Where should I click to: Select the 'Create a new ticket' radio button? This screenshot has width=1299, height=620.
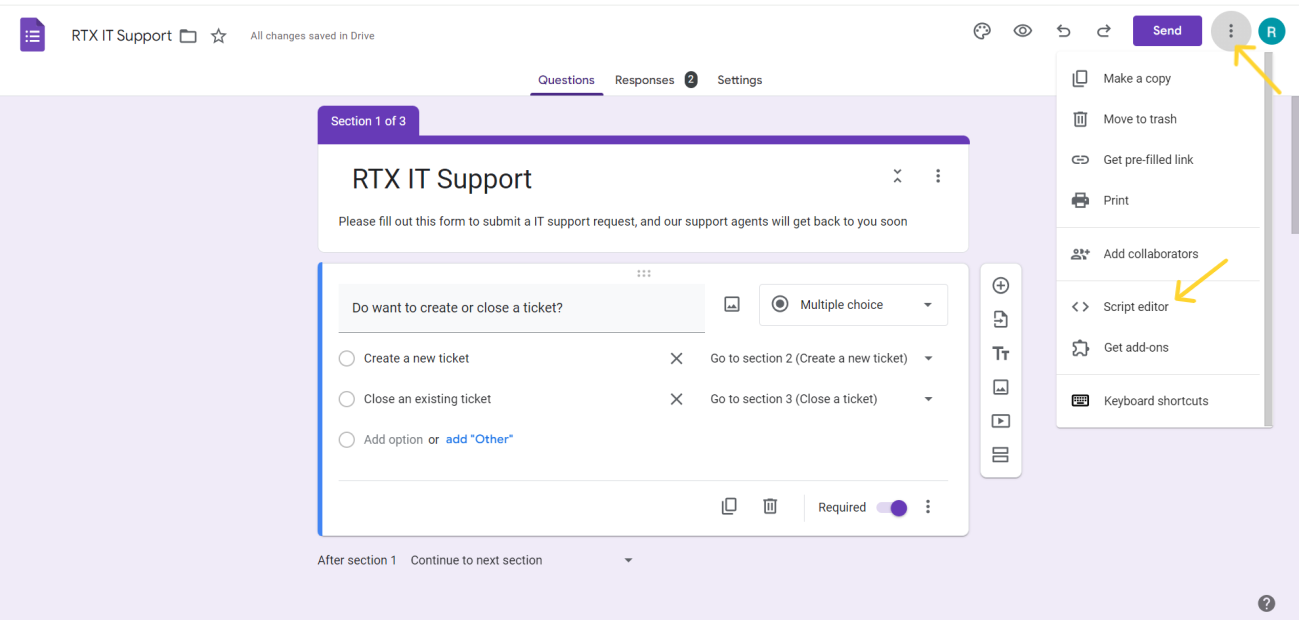346,358
